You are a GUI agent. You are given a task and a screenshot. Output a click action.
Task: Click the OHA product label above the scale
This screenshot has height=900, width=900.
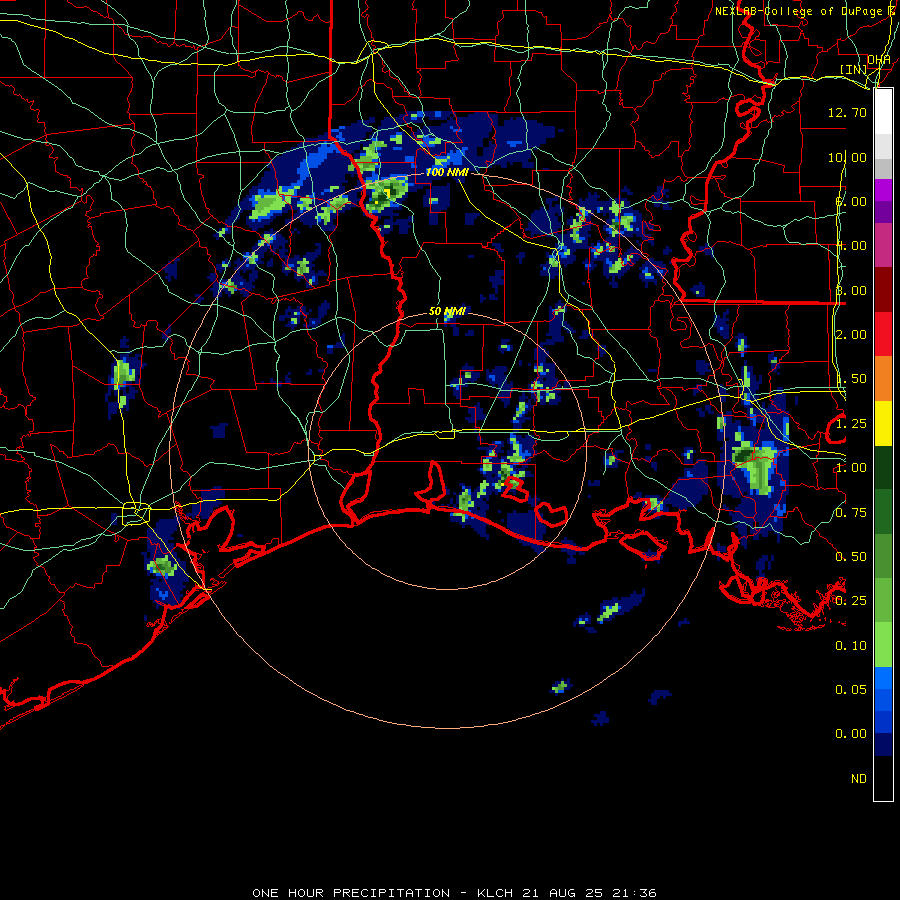pos(879,60)
